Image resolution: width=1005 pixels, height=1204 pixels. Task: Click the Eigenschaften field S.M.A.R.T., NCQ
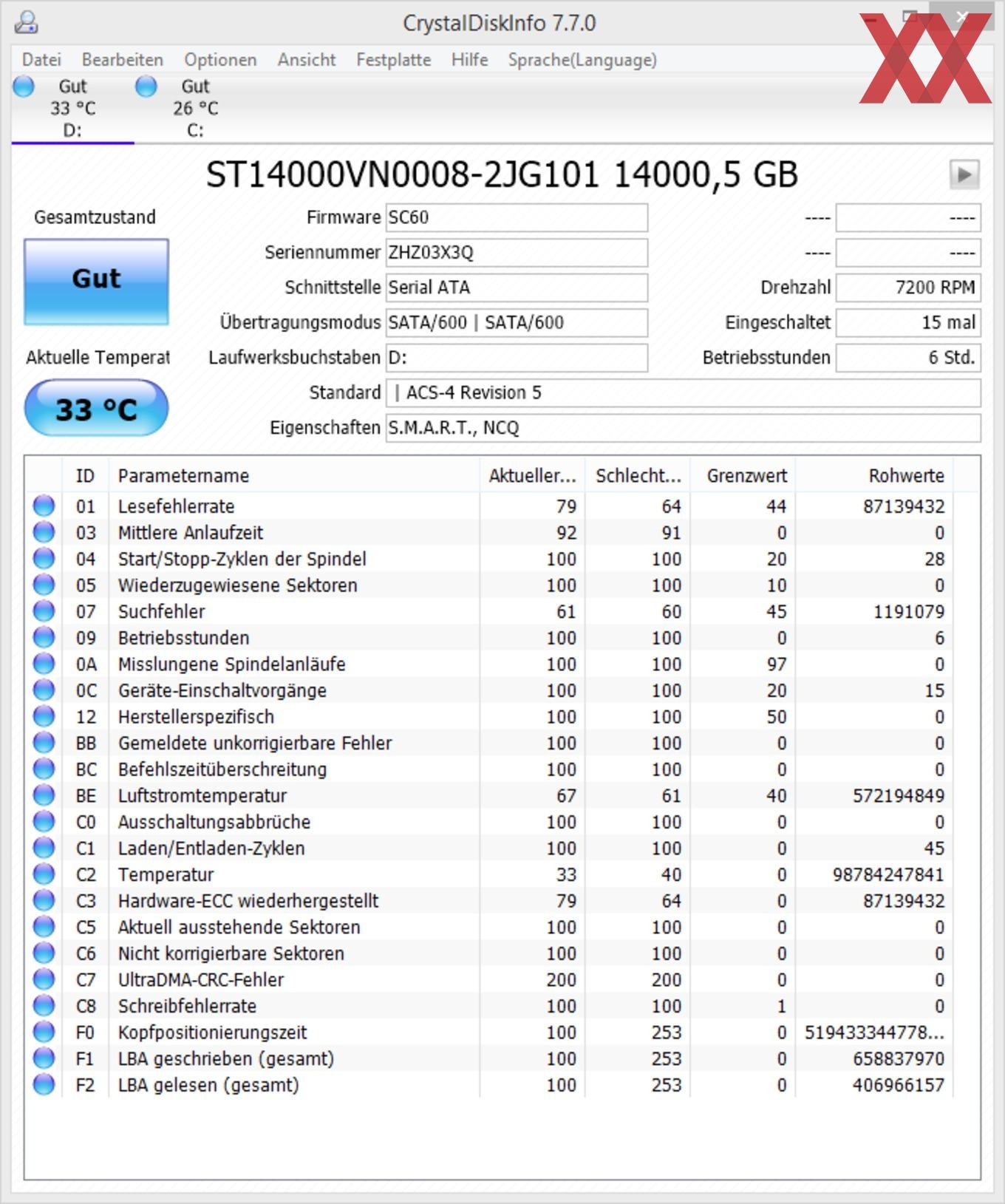(x=684, y=427)
